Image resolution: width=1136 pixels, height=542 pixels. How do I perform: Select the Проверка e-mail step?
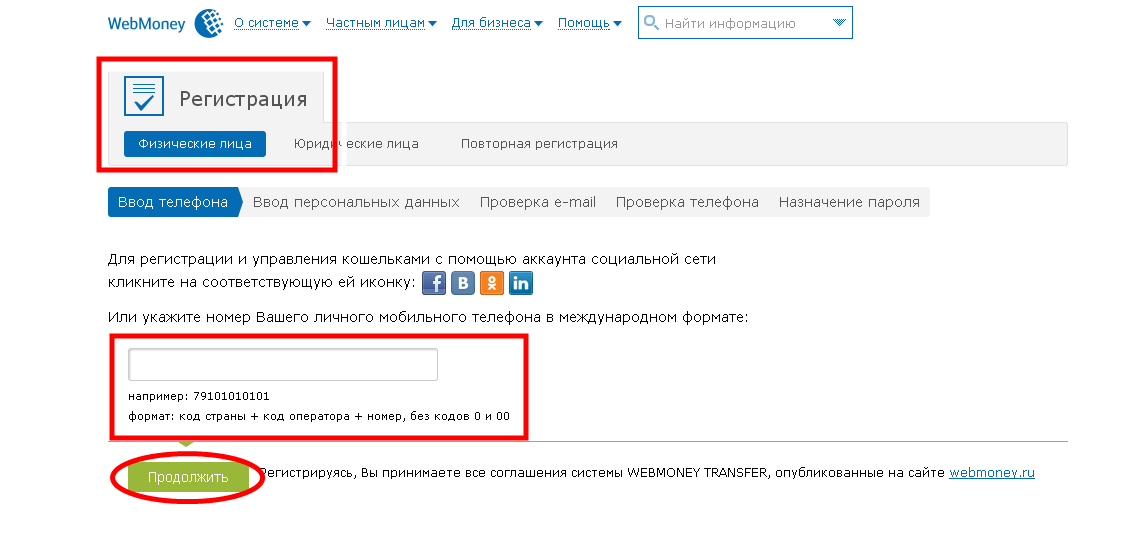coord(538,202)
